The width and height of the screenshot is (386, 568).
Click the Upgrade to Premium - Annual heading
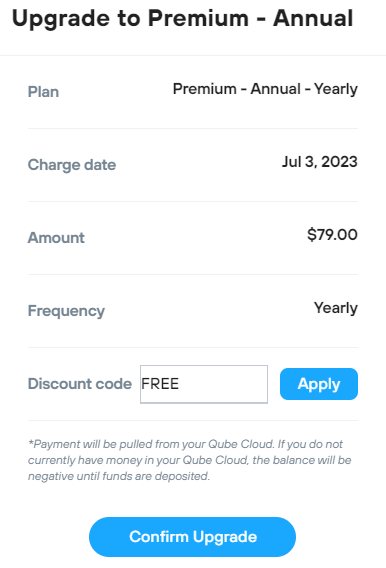182,18
